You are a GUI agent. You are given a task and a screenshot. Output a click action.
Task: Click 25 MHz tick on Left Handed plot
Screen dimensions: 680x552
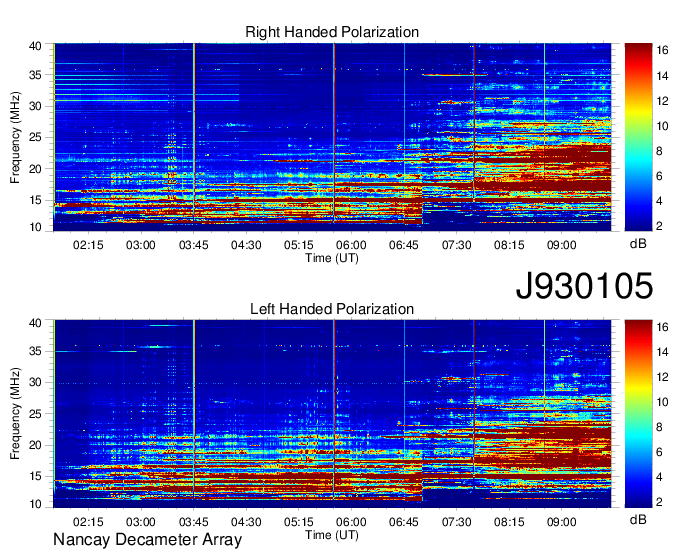tap(35, 414)
